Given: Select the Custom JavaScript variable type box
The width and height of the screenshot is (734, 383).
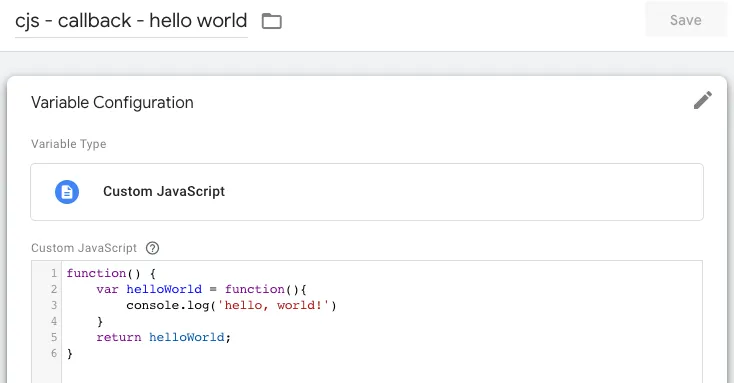Looking at the screenshot, I should click(x=367, y=192).
